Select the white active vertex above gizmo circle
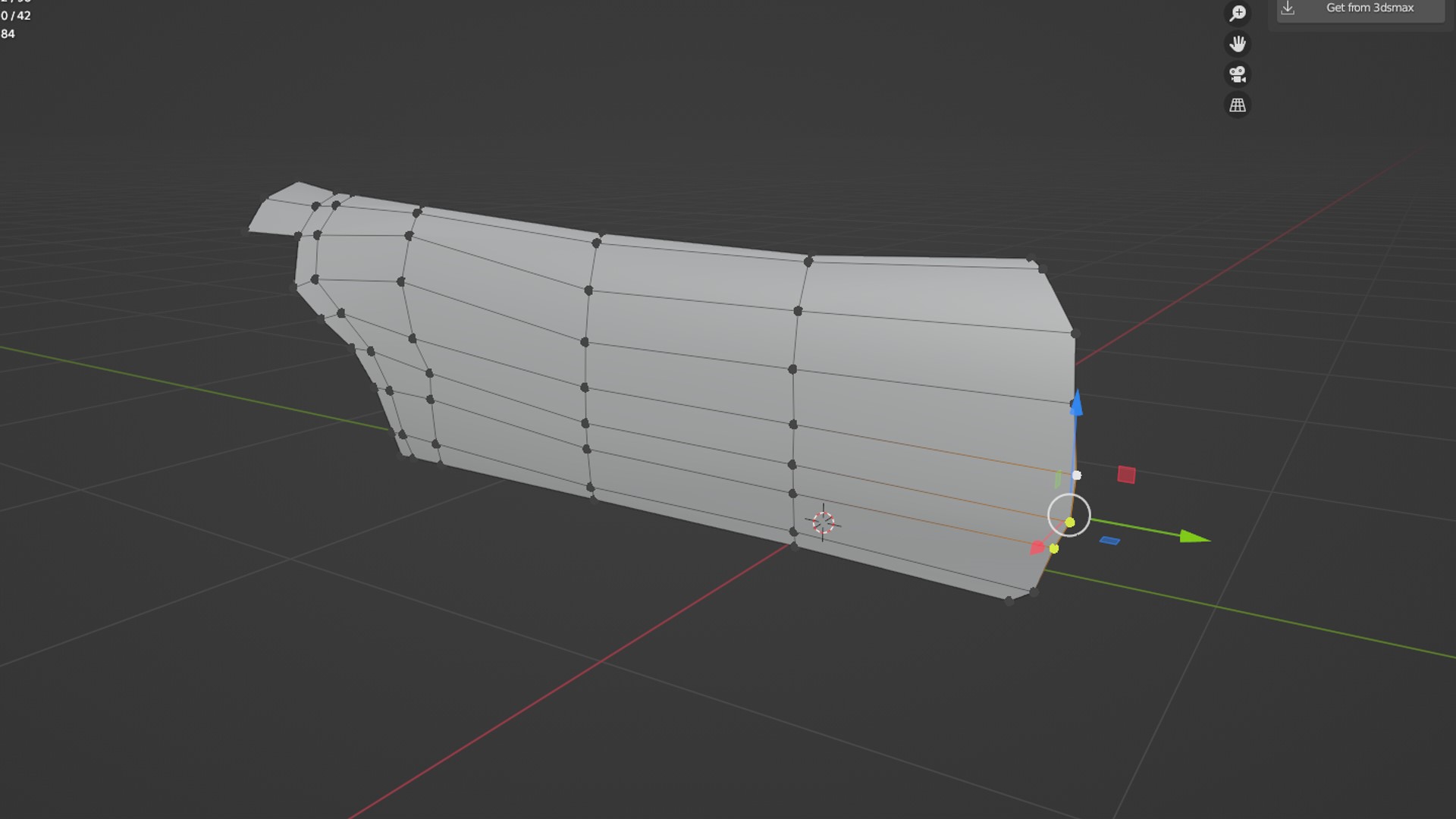Screen dimensions: 1456x819 [1077, 475]
